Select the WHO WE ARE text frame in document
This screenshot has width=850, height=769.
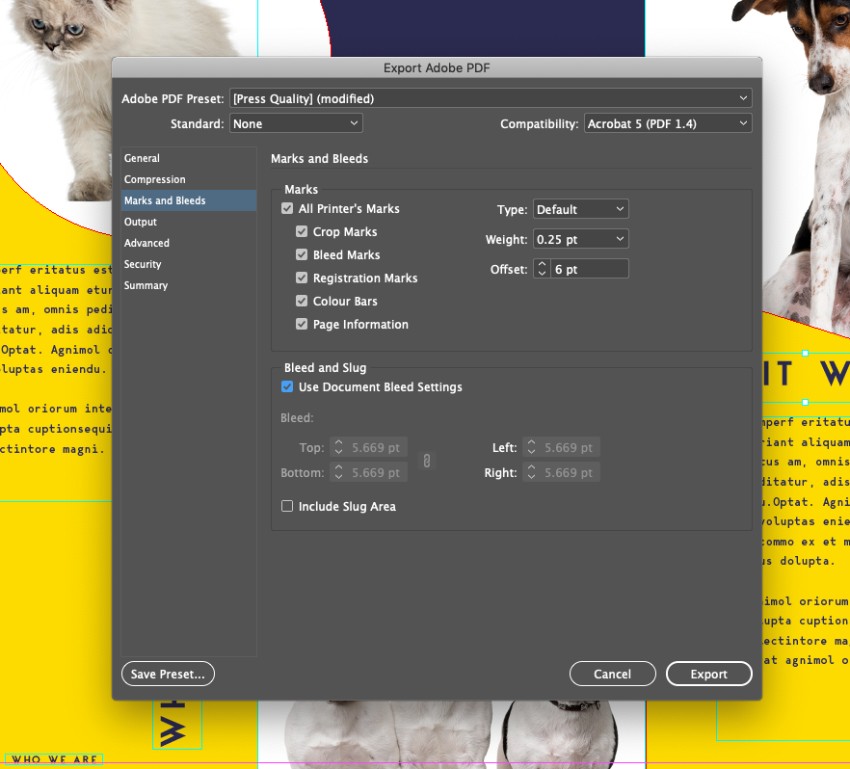[54, 759]
